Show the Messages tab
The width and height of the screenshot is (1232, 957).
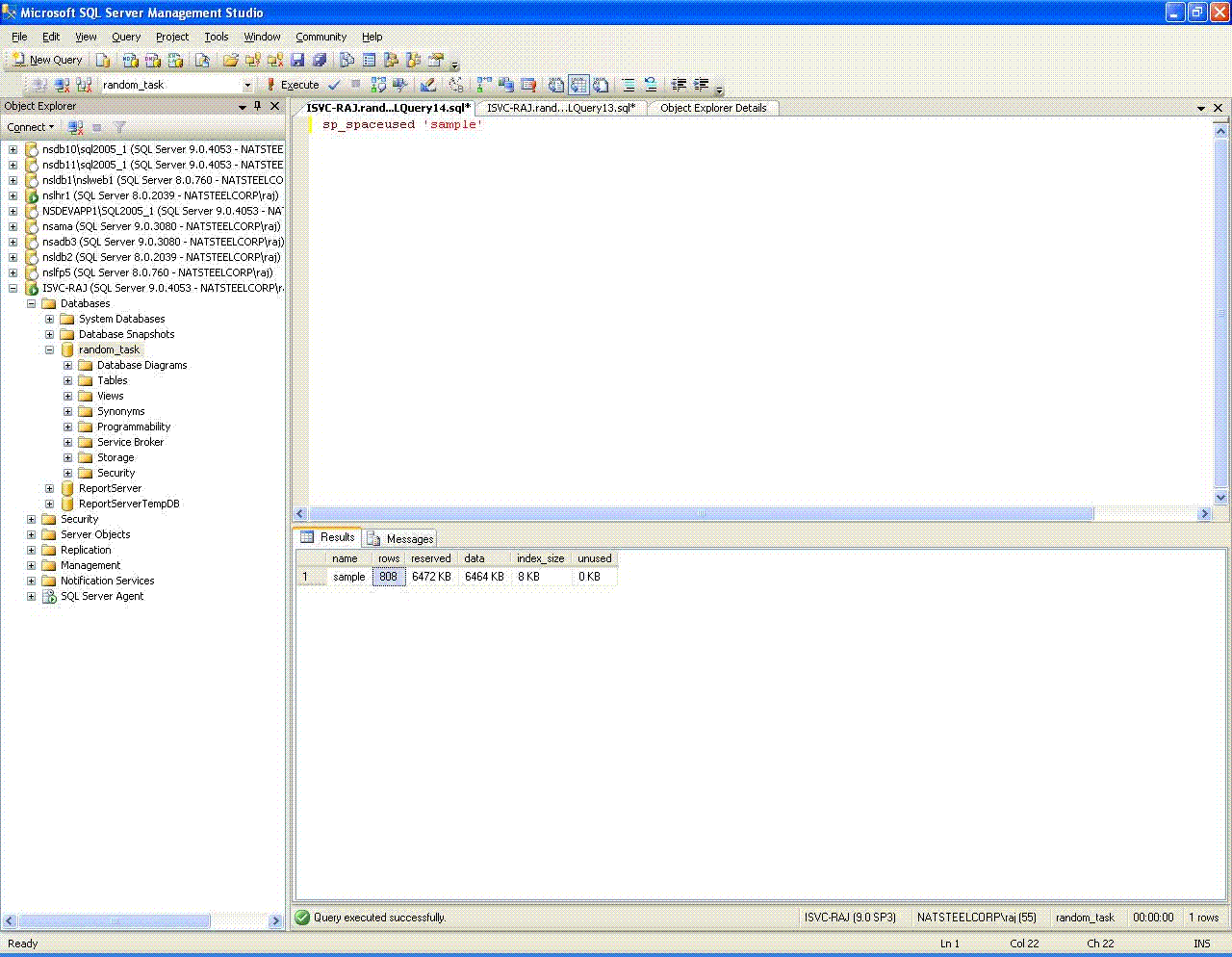click(401, 538)
